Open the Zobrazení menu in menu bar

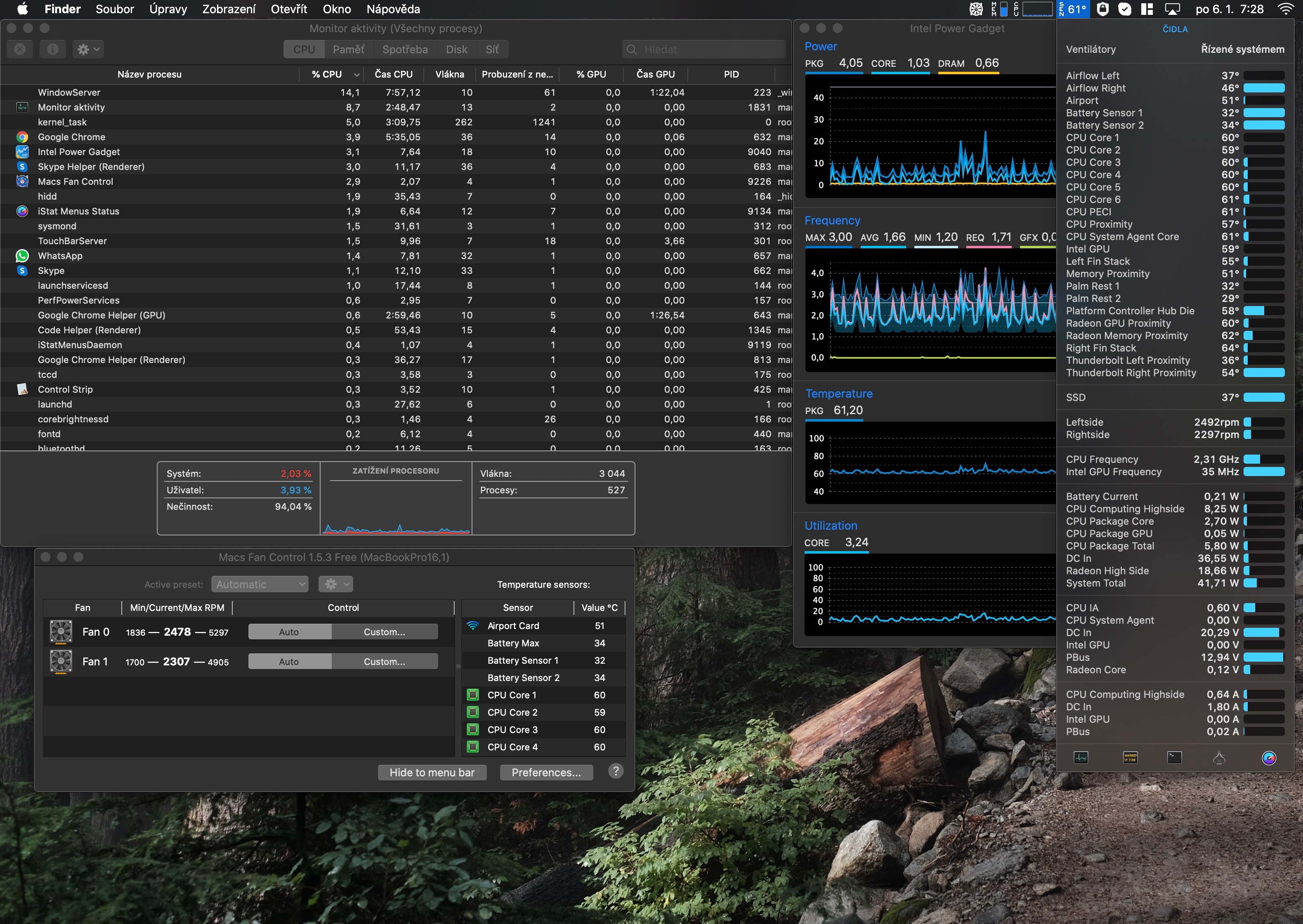pyautogui.click(x=229, y=9)
